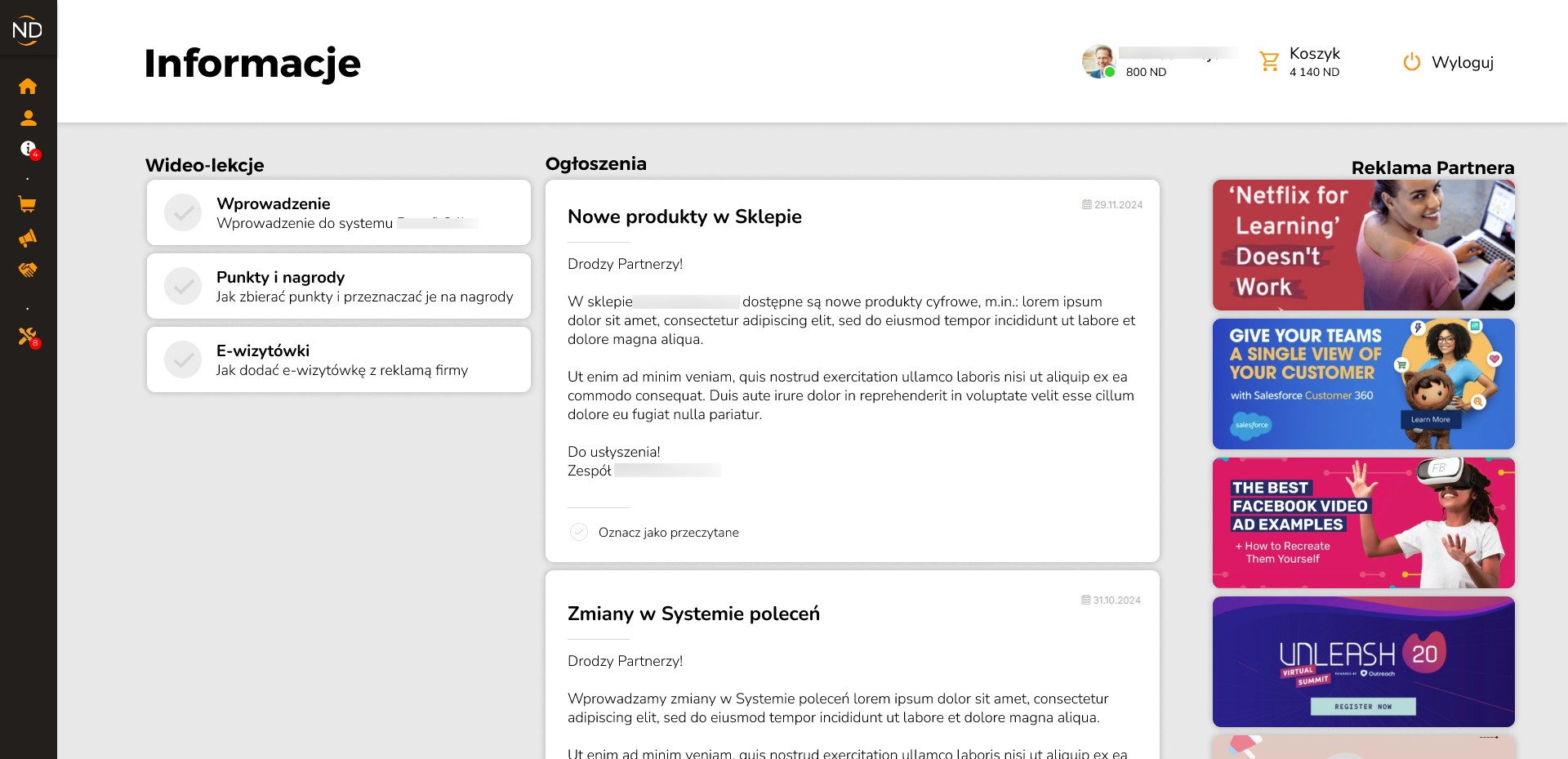Open the handshake partners sidebar icon

point(28,270)
